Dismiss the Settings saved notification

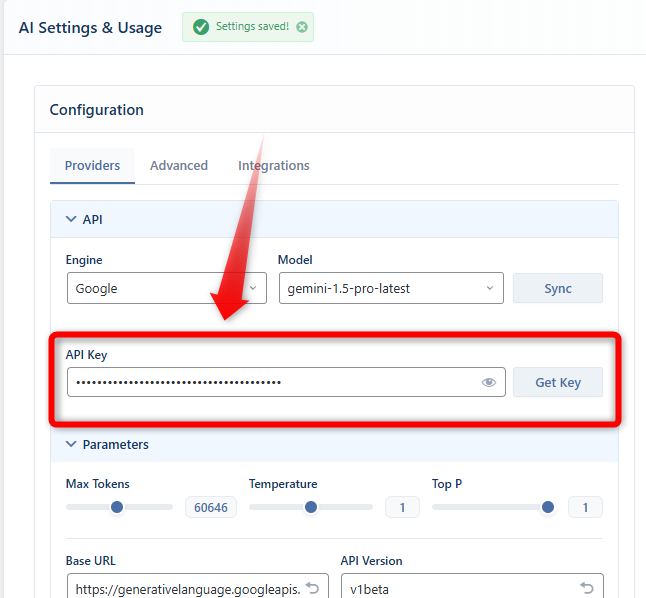tap(302, 27)
